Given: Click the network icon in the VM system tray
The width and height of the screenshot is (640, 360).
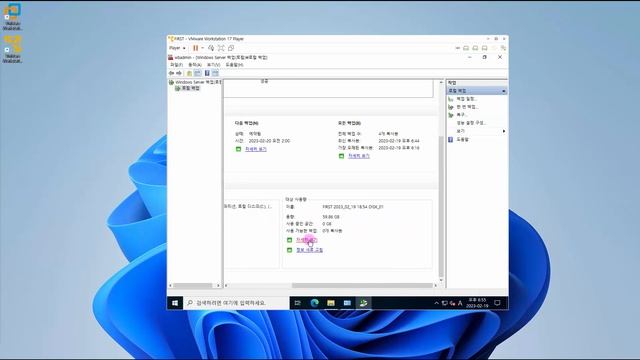Looking at the screenshot, I should coord(444,303).
